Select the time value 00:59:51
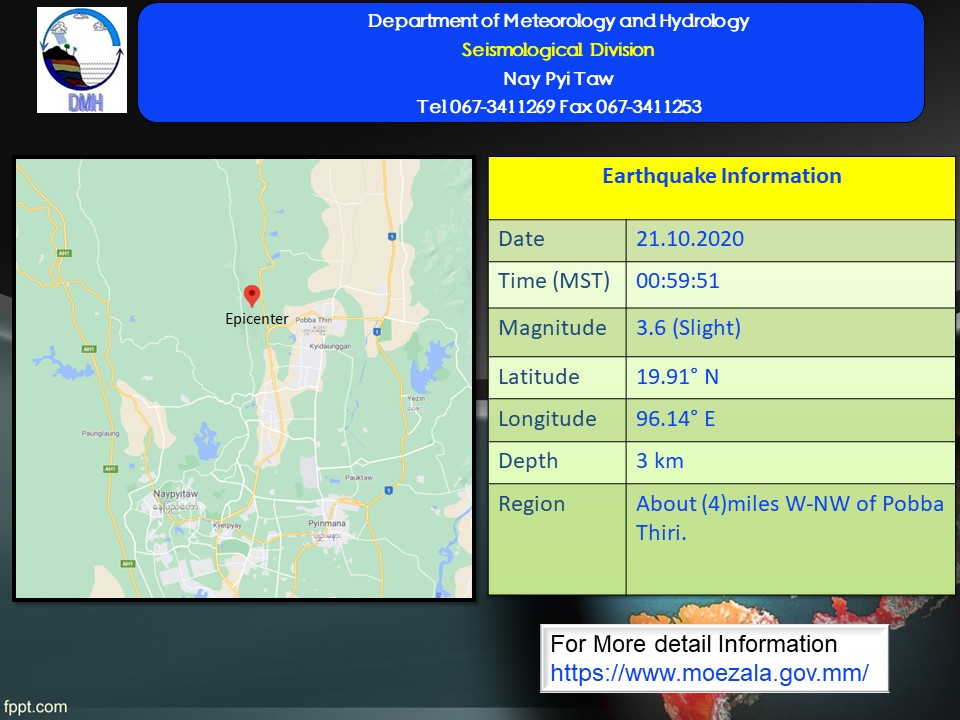The height and width of the screenshot is (720, 960). [x=678, y=281]
